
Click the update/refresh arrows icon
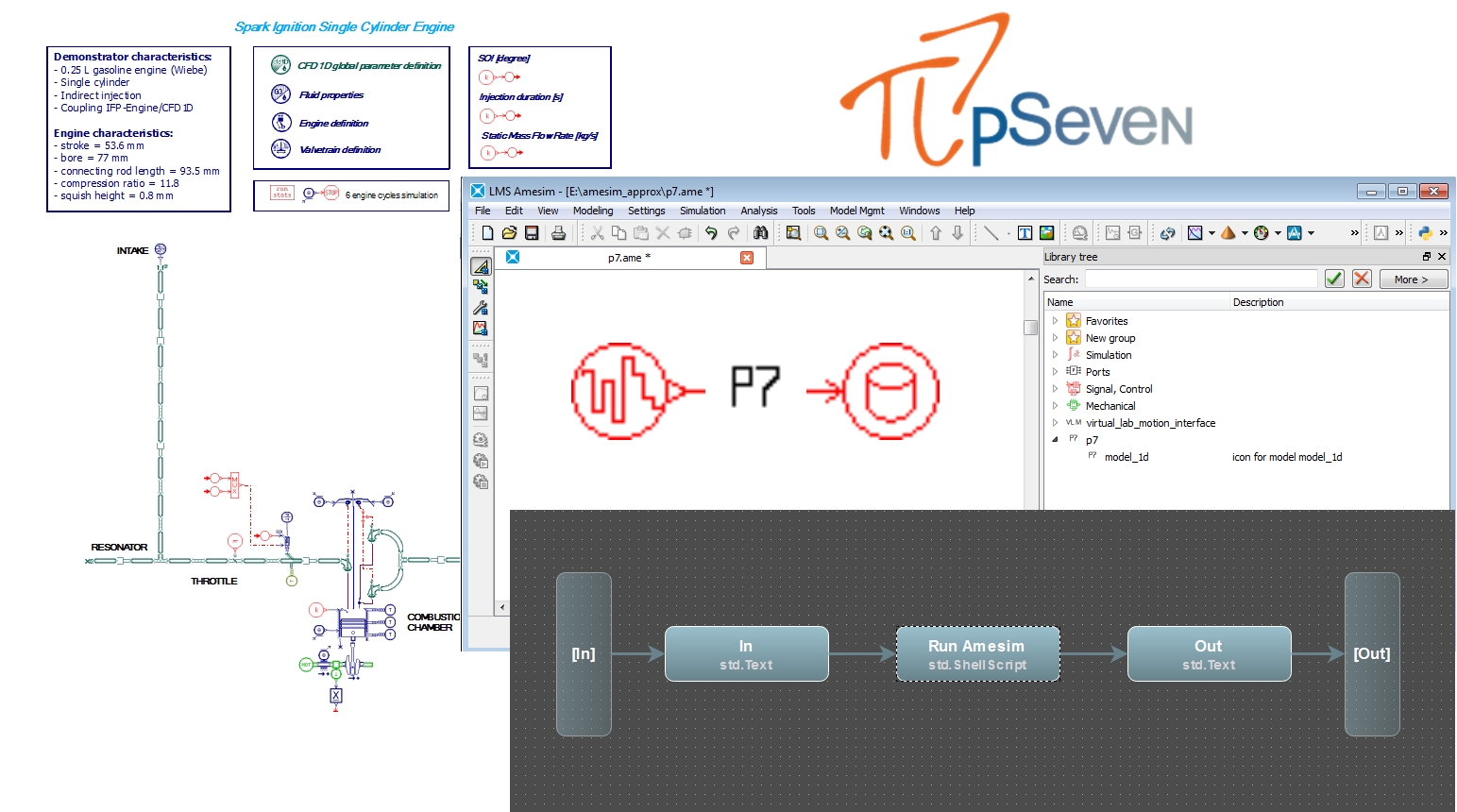[x=1168, y=233]
